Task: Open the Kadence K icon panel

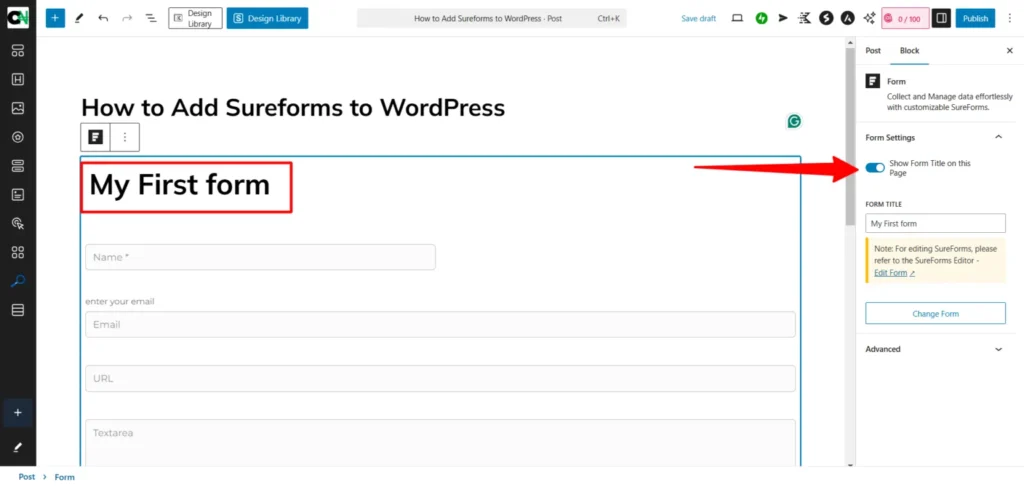Action: 805,18
